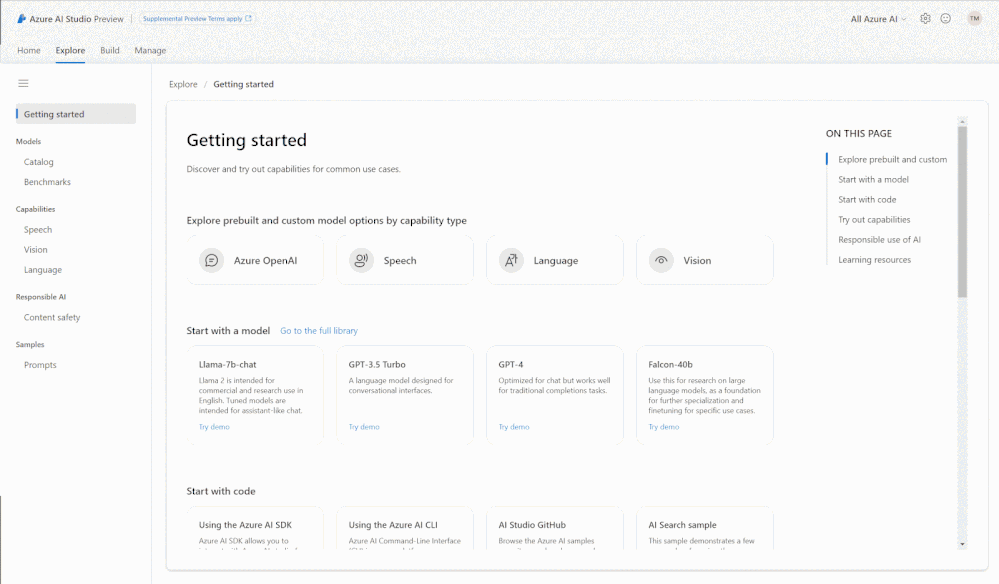Open Supplemental Preview Terms link

197,19
